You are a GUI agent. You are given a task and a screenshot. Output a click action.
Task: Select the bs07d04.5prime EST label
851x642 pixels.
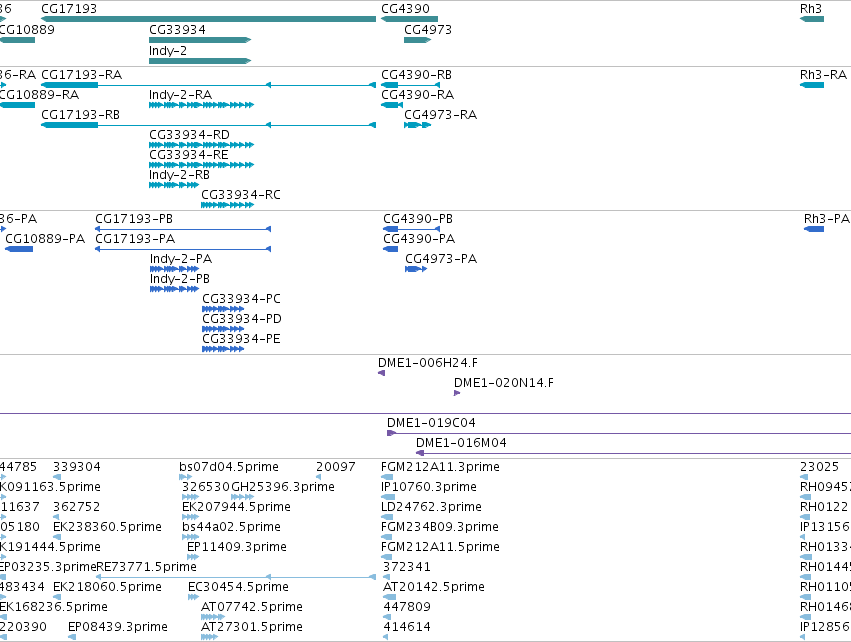pyautogui.click(x=228, y=467)
